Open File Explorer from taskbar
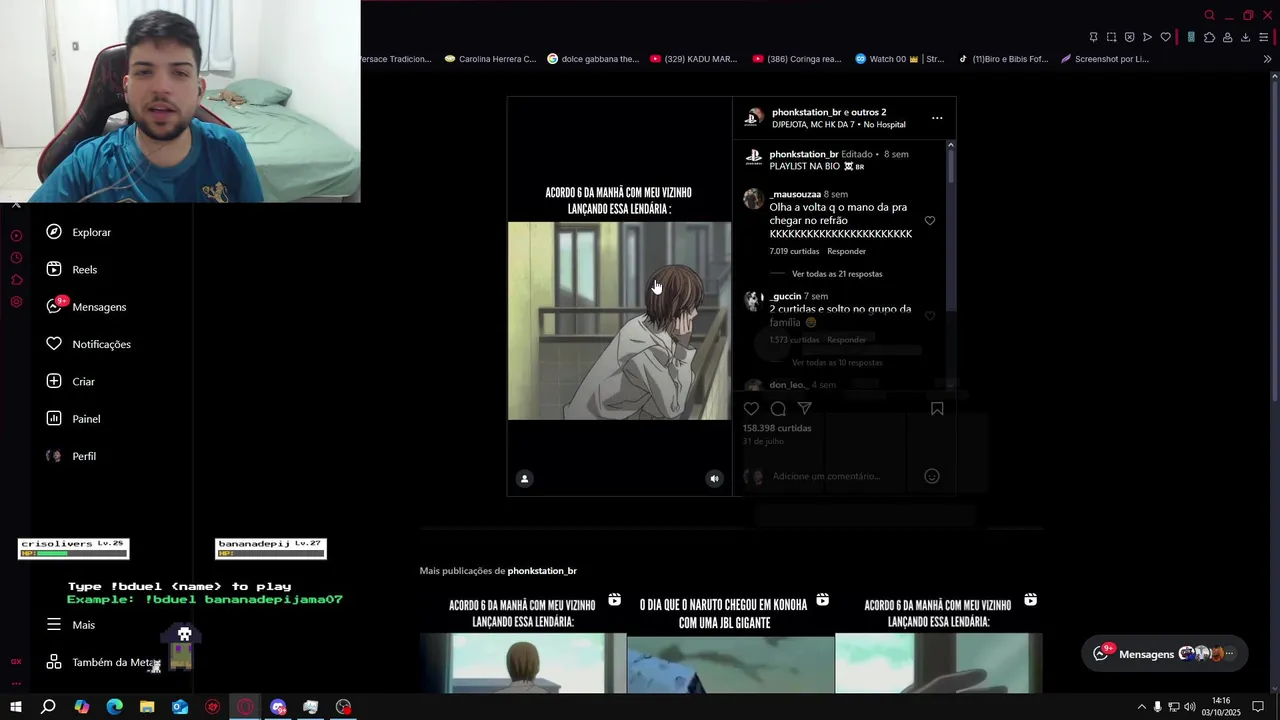Image resolution: width=1280 pixels, height=720 pixels. (x=147, y=707)
